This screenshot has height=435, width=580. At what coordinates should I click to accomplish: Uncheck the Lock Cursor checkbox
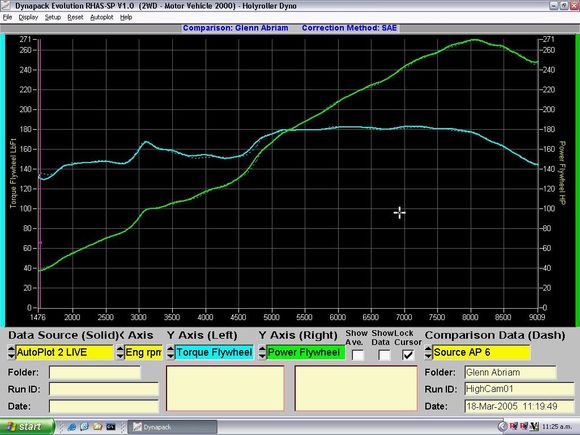408,355
